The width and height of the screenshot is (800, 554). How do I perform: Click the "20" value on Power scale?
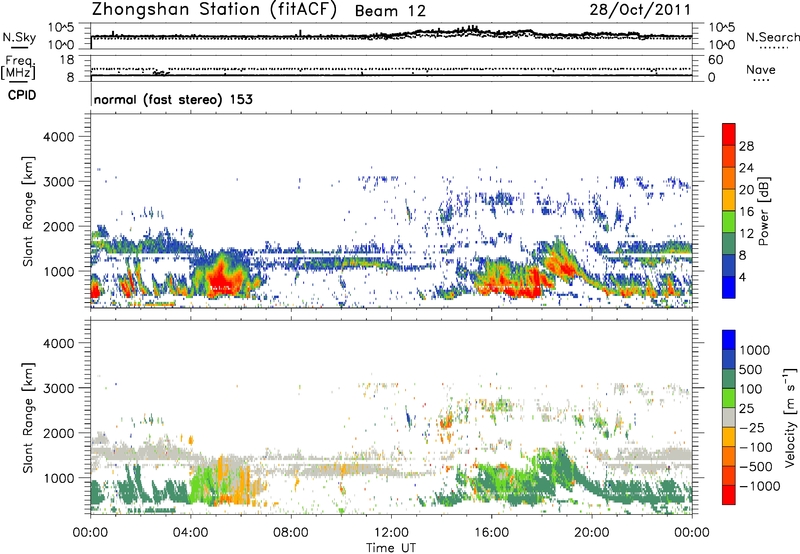[x=746, y=190]
